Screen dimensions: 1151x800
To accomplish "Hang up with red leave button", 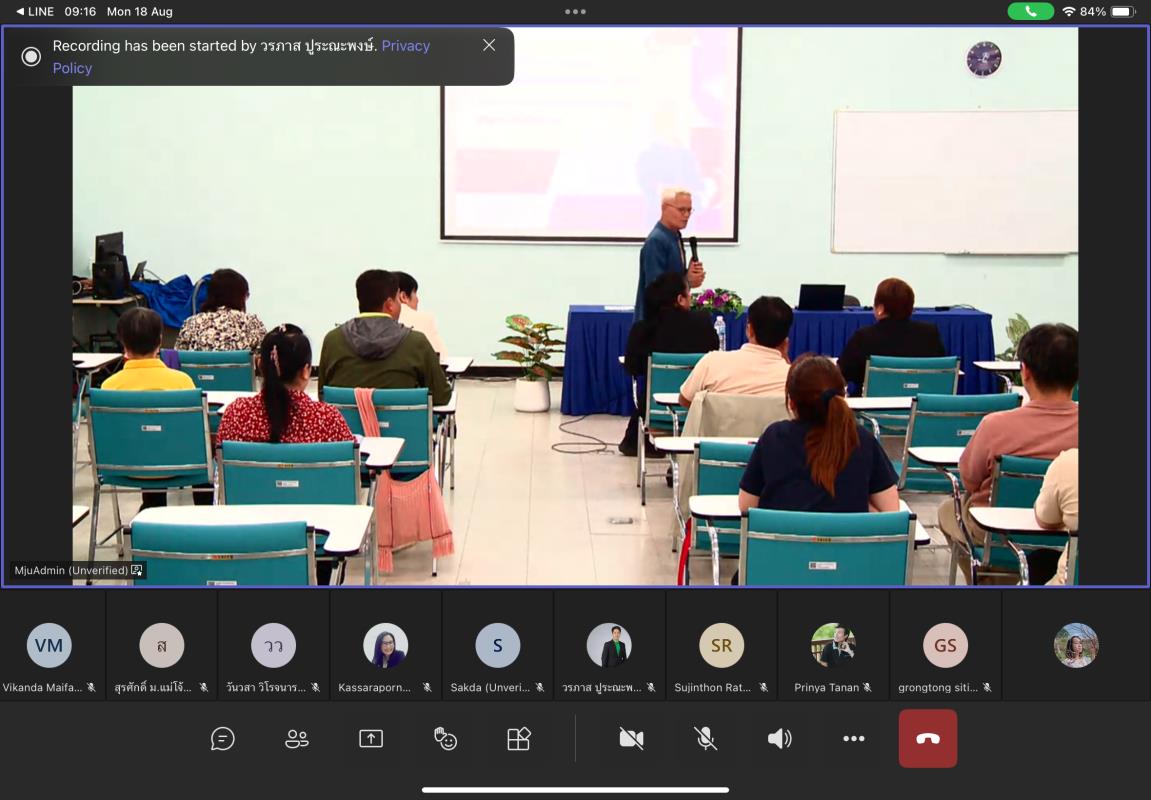I will (x=927, y=739).
